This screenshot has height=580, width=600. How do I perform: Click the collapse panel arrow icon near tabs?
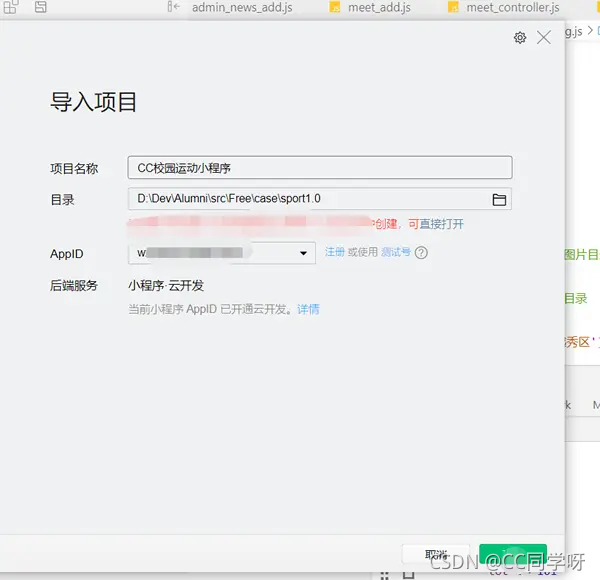pos(173,7)
